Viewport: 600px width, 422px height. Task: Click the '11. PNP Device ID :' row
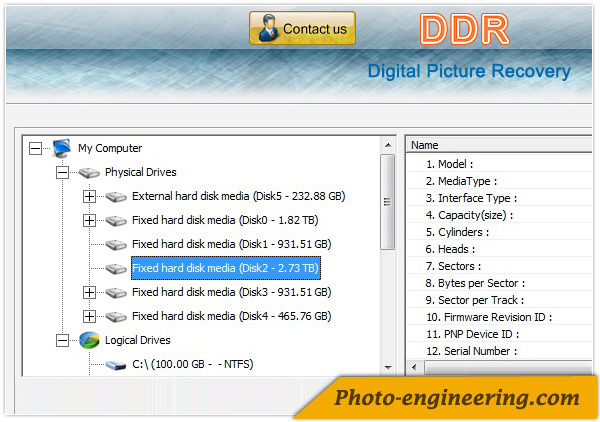(x=499, y=334)
